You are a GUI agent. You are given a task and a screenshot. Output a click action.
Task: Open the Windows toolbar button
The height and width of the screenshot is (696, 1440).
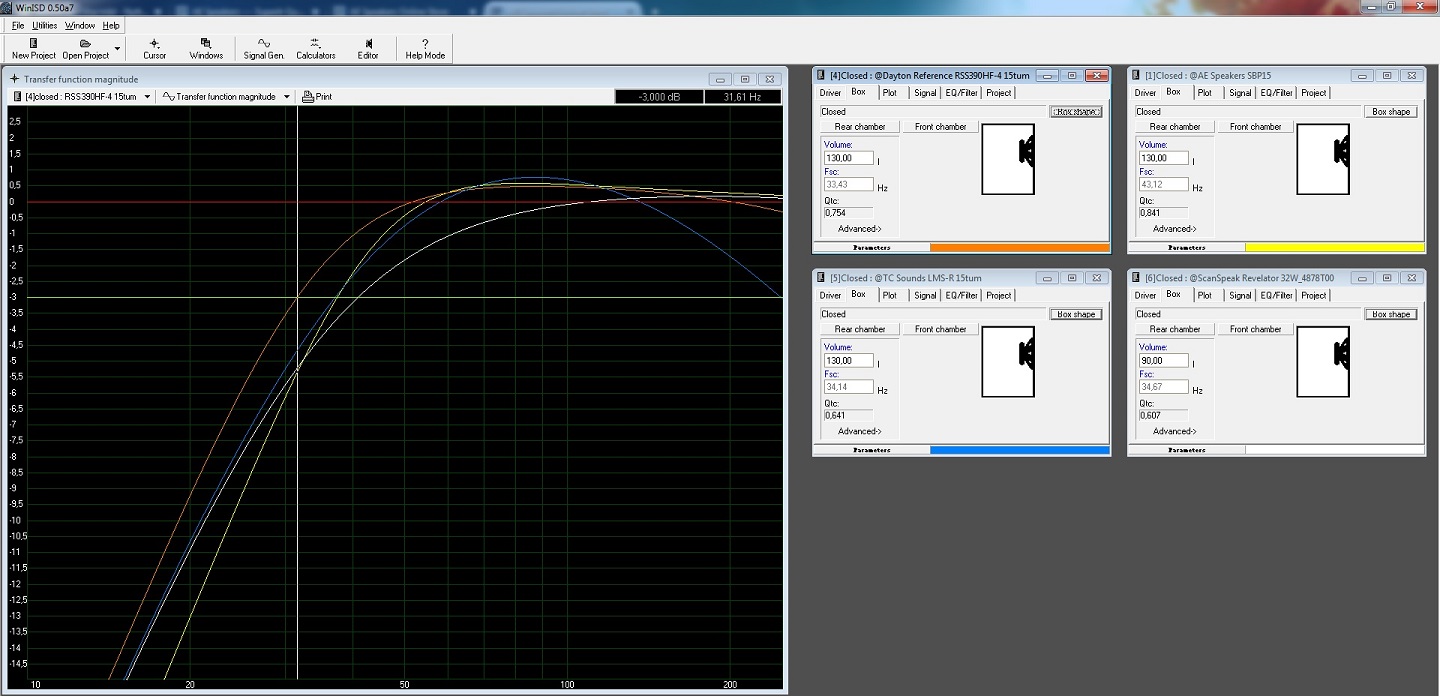pos(206,49)
